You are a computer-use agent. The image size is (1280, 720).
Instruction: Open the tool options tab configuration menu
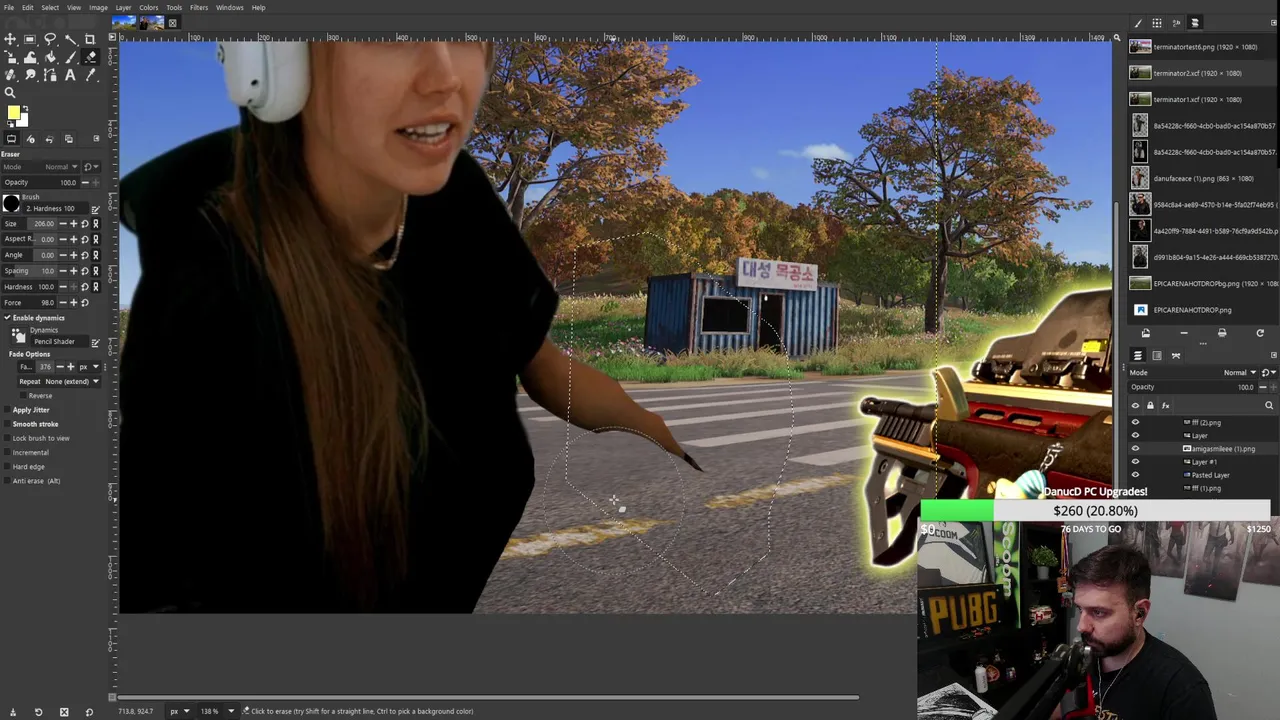tap(96, 139)
